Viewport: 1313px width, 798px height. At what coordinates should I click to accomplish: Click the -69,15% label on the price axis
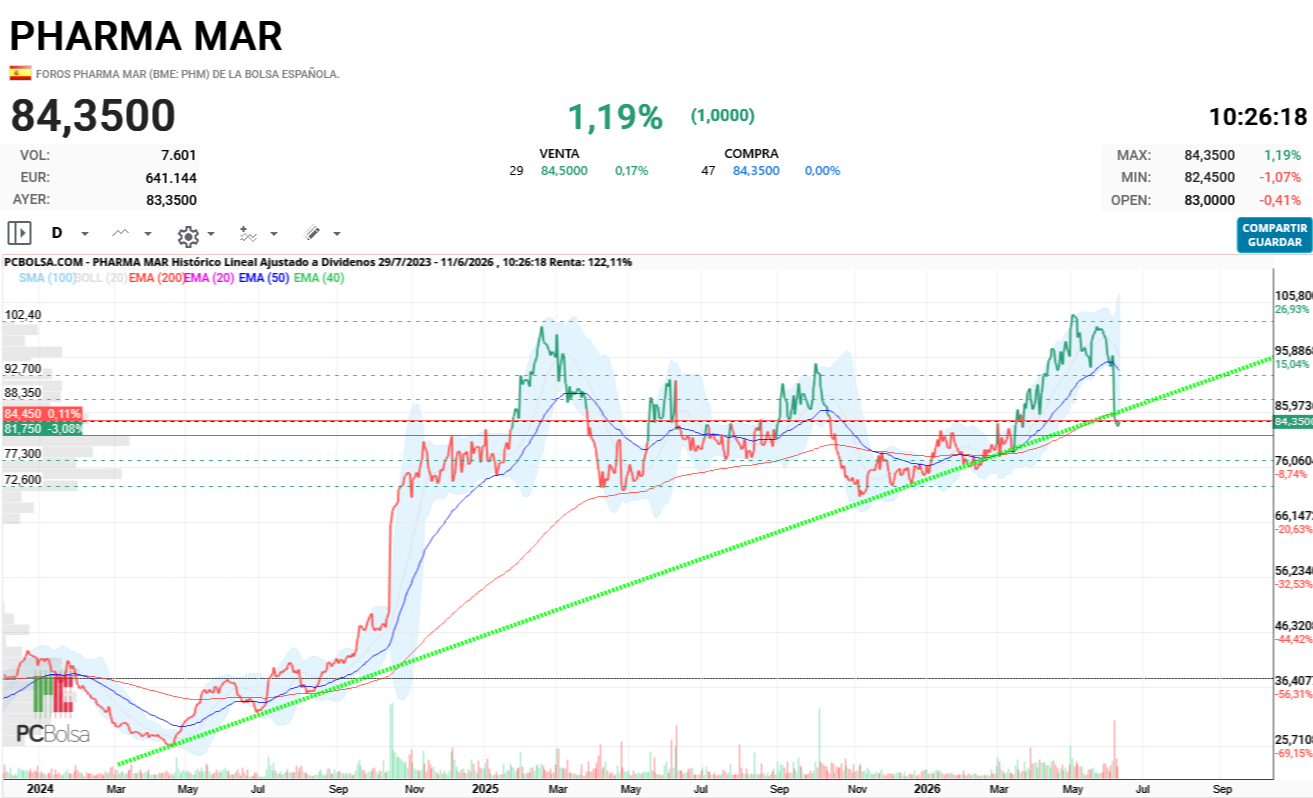[x=1292, y=753]
